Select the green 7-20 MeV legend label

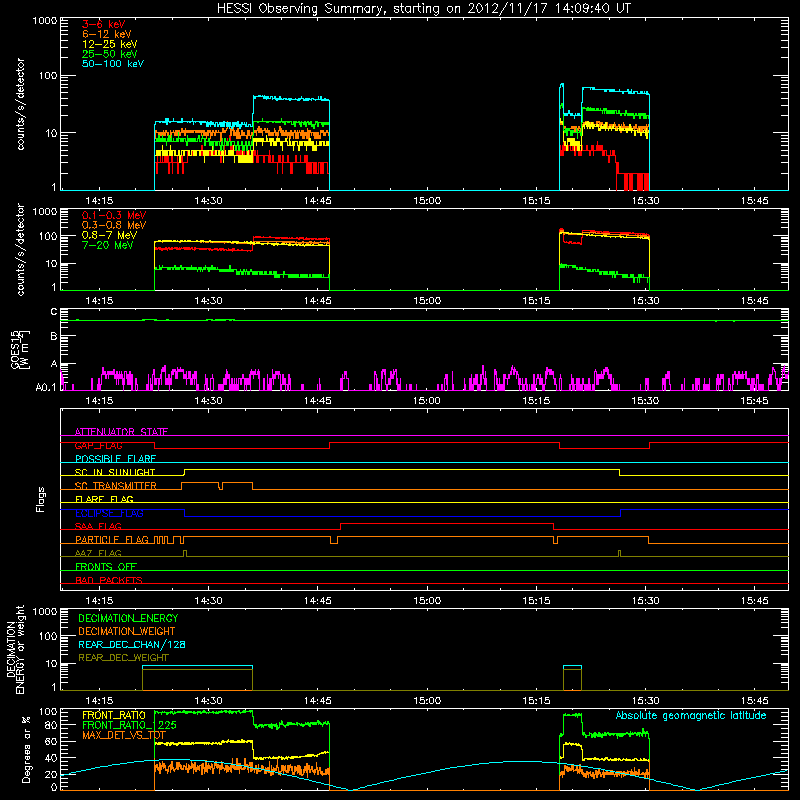pyautogui.click(x=108, y=245)
